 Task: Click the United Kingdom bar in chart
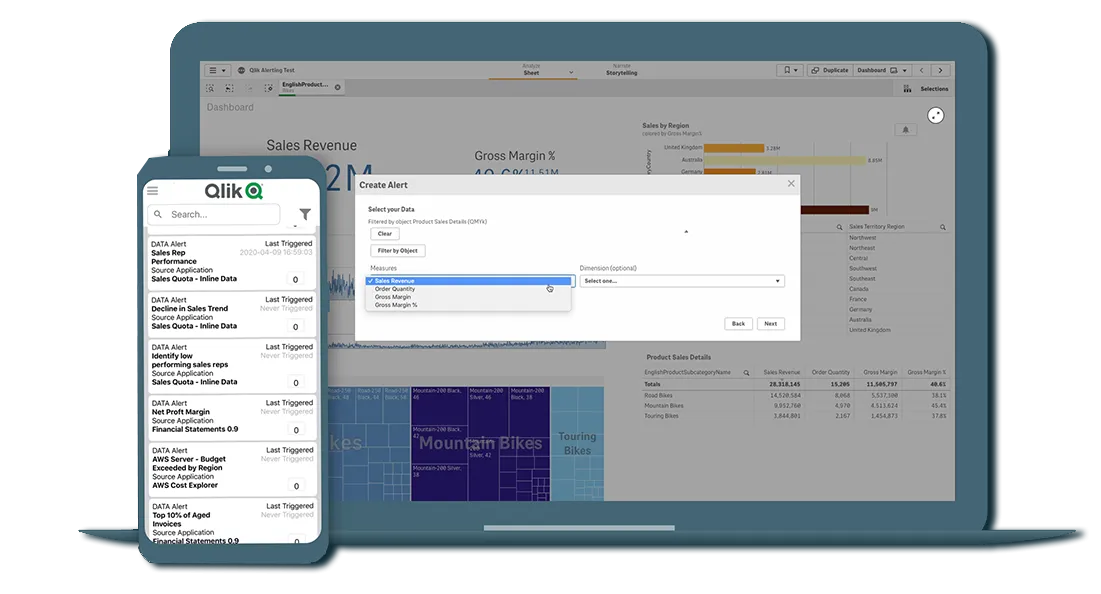coord(734,148)
